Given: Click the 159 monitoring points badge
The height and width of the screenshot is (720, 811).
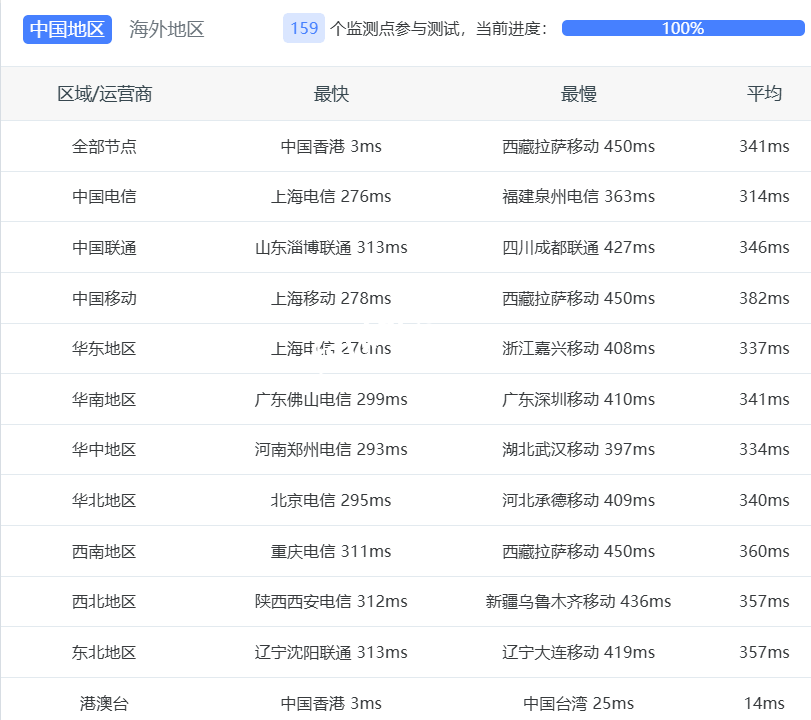Looking at the screenshot, I should pos(304,28).
